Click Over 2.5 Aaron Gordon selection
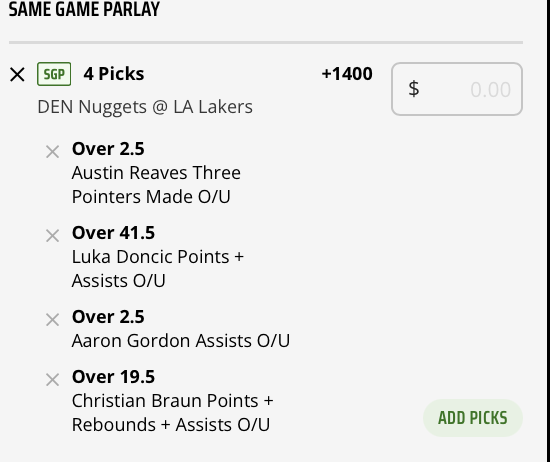 click(108, 317)
